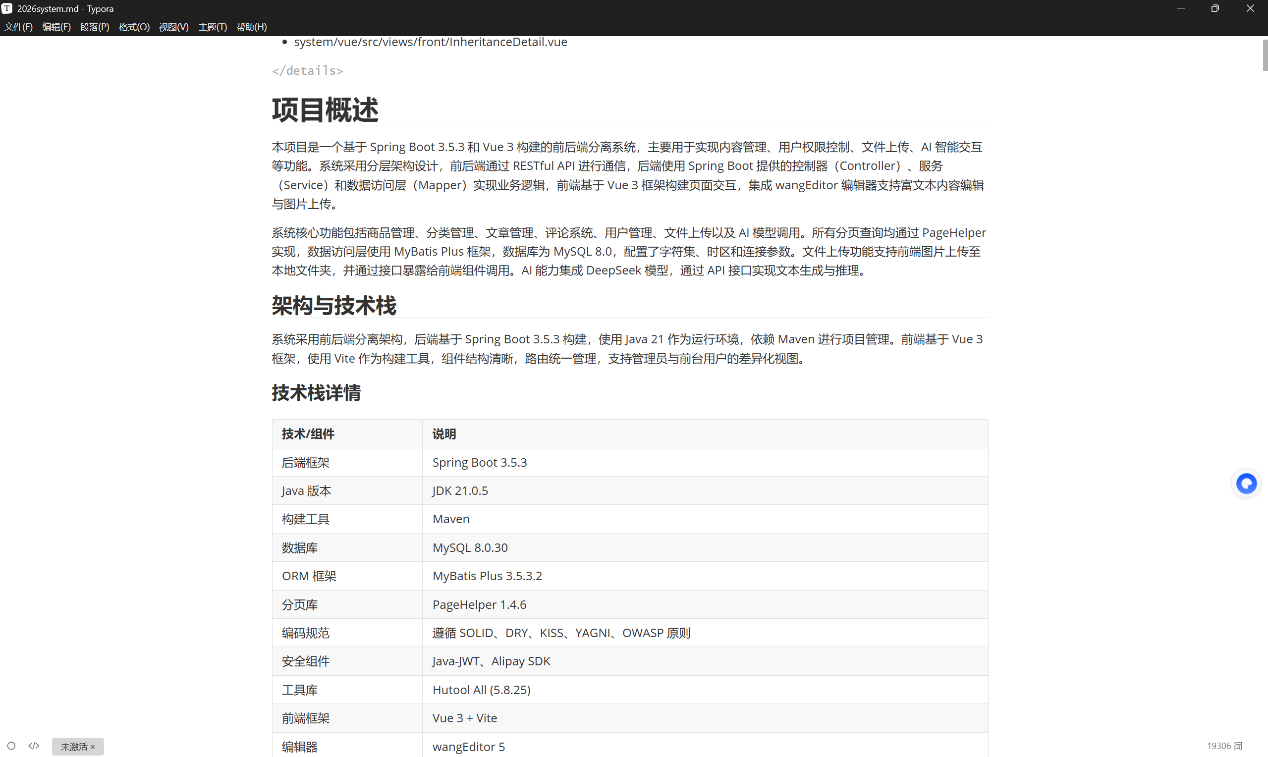1268x757 pixels.
Task: Select the 构建工具 table cell
Action: [347, 519]
